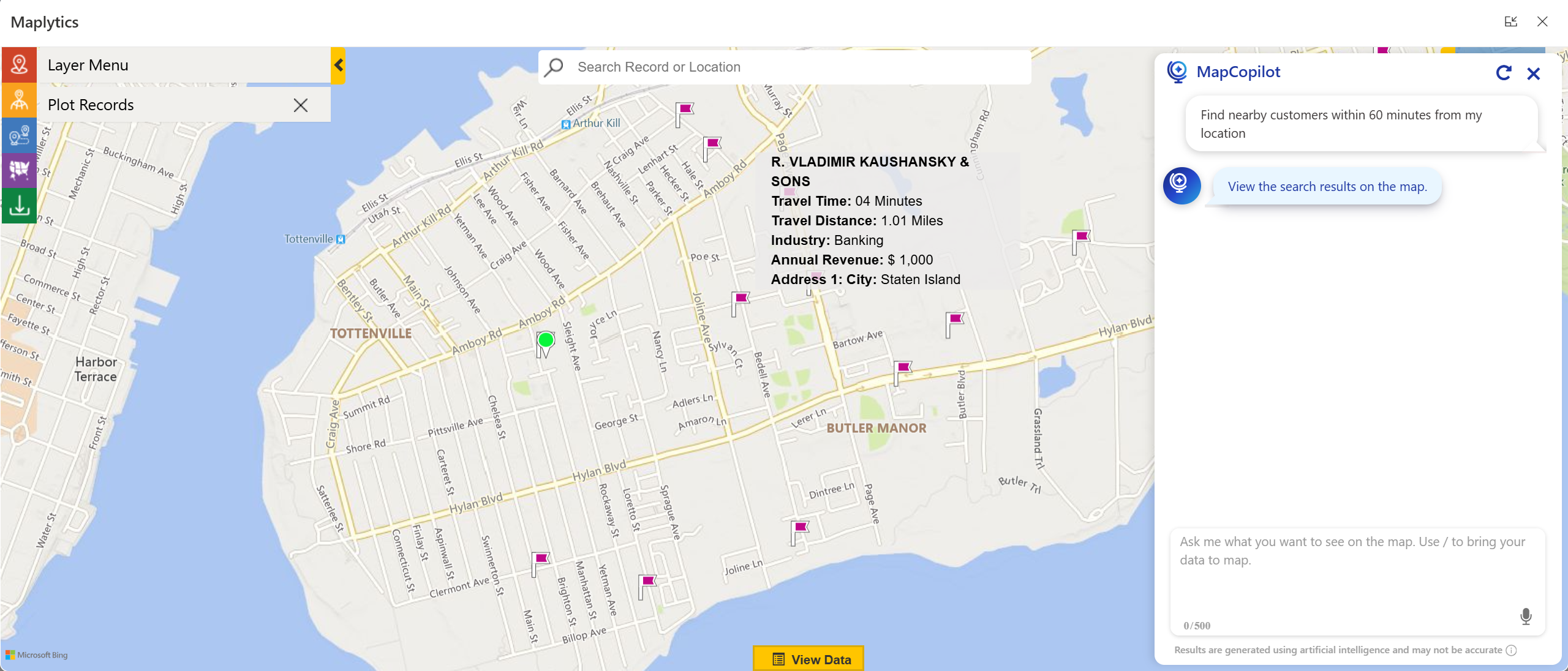Open the Microsoft Bing attribution link
The image size is (1568, 671).
tap(37, 654)
